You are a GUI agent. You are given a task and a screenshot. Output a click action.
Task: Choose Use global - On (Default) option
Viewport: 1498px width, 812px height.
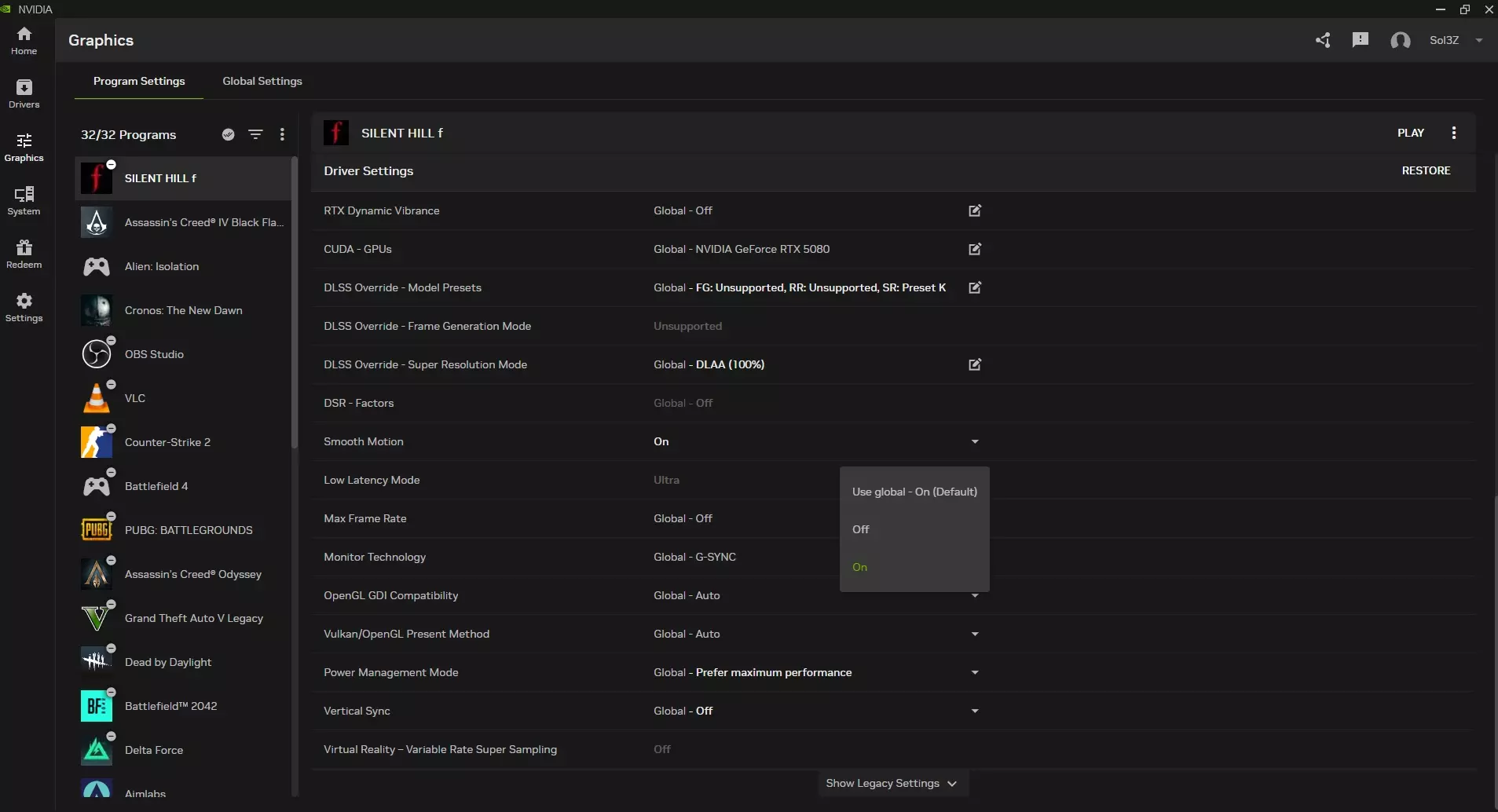pyautogui.click(x=914, y=492)
